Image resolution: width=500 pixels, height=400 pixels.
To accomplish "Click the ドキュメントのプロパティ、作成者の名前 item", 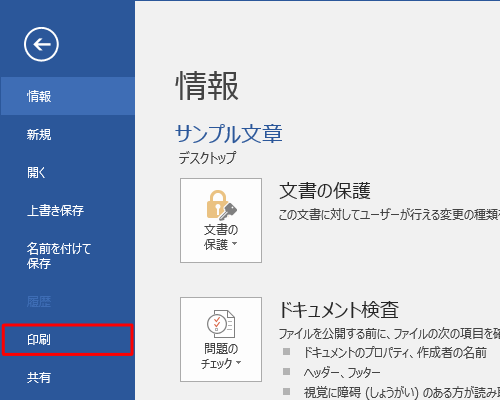I will (395, 353).
